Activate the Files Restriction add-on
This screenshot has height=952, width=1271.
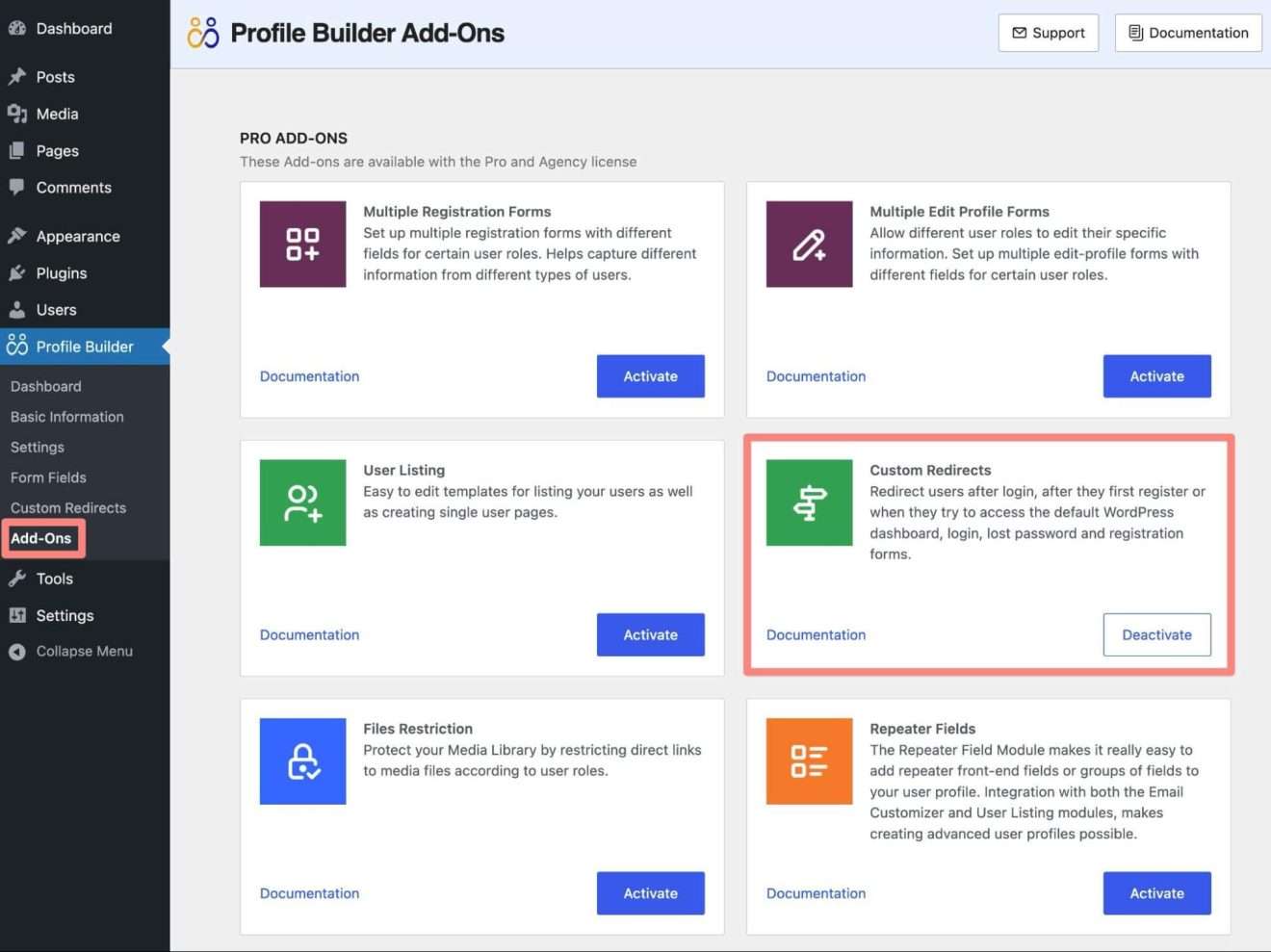tap(651, 893)
